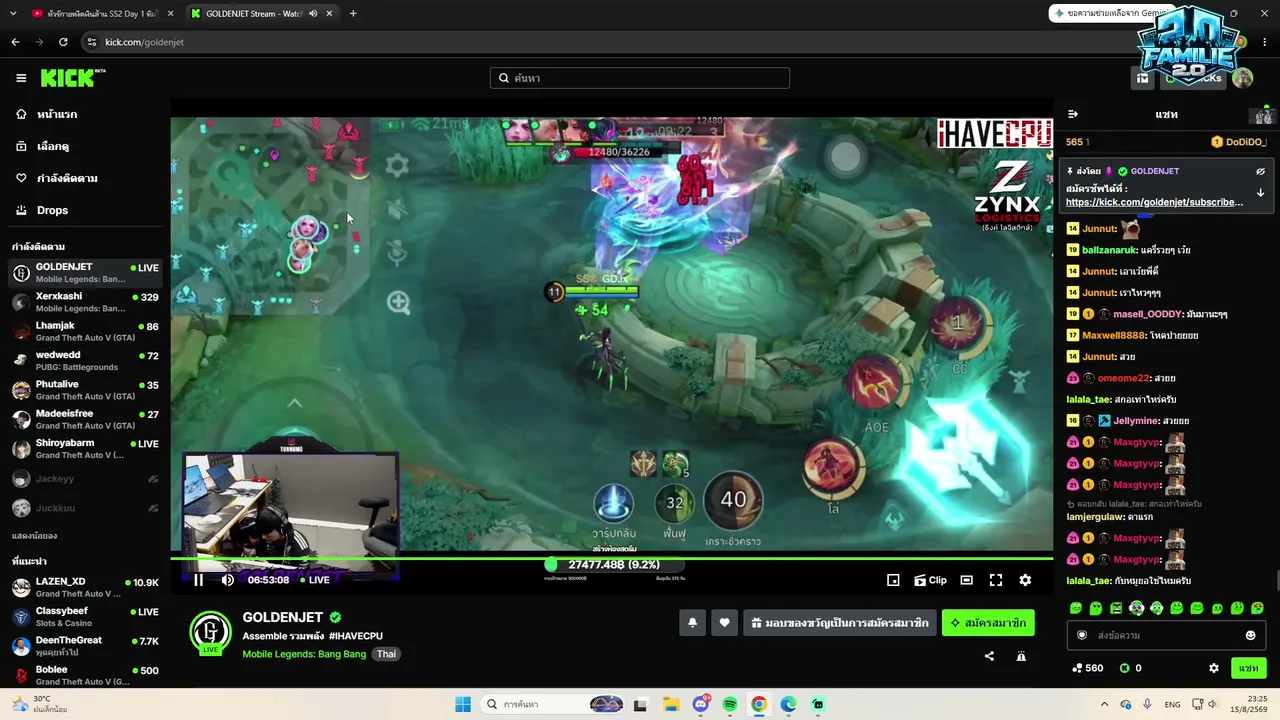Mute the stream player volume

227,580
